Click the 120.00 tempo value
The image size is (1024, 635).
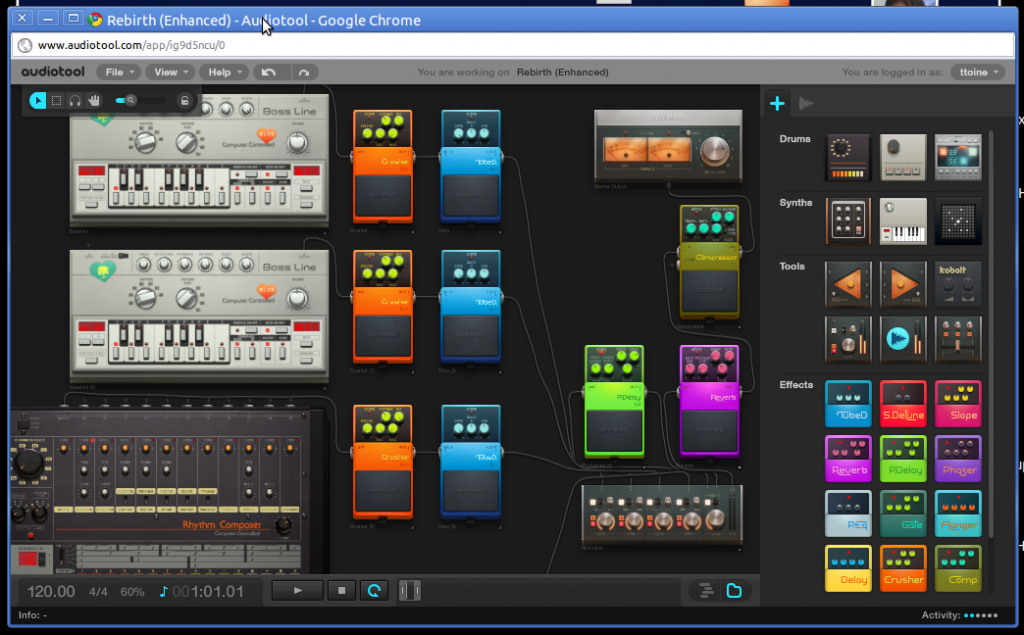coord(51,592)
